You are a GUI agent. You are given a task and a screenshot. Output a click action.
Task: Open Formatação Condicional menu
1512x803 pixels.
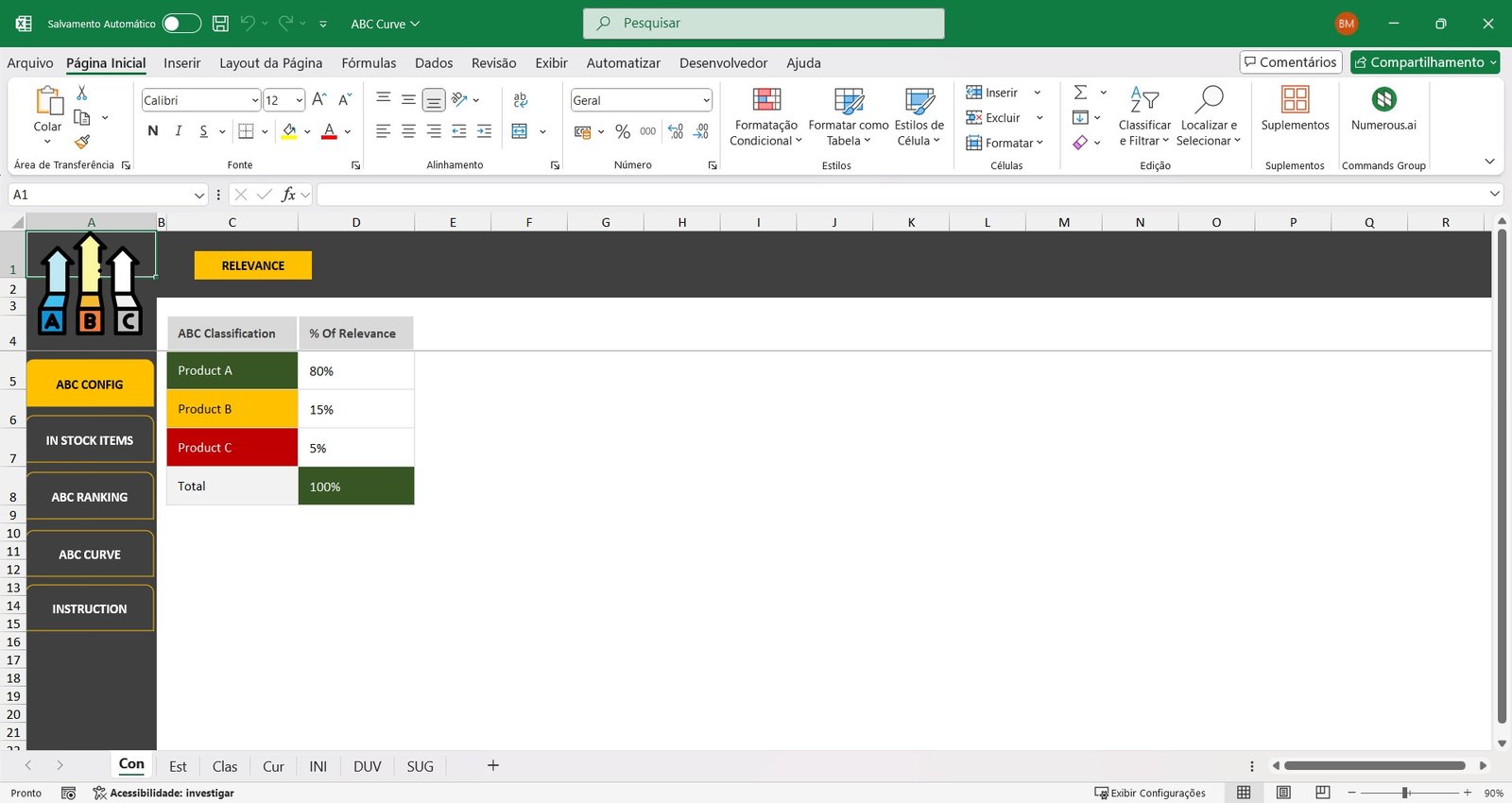pyautogui.click(x=766, y=117)
